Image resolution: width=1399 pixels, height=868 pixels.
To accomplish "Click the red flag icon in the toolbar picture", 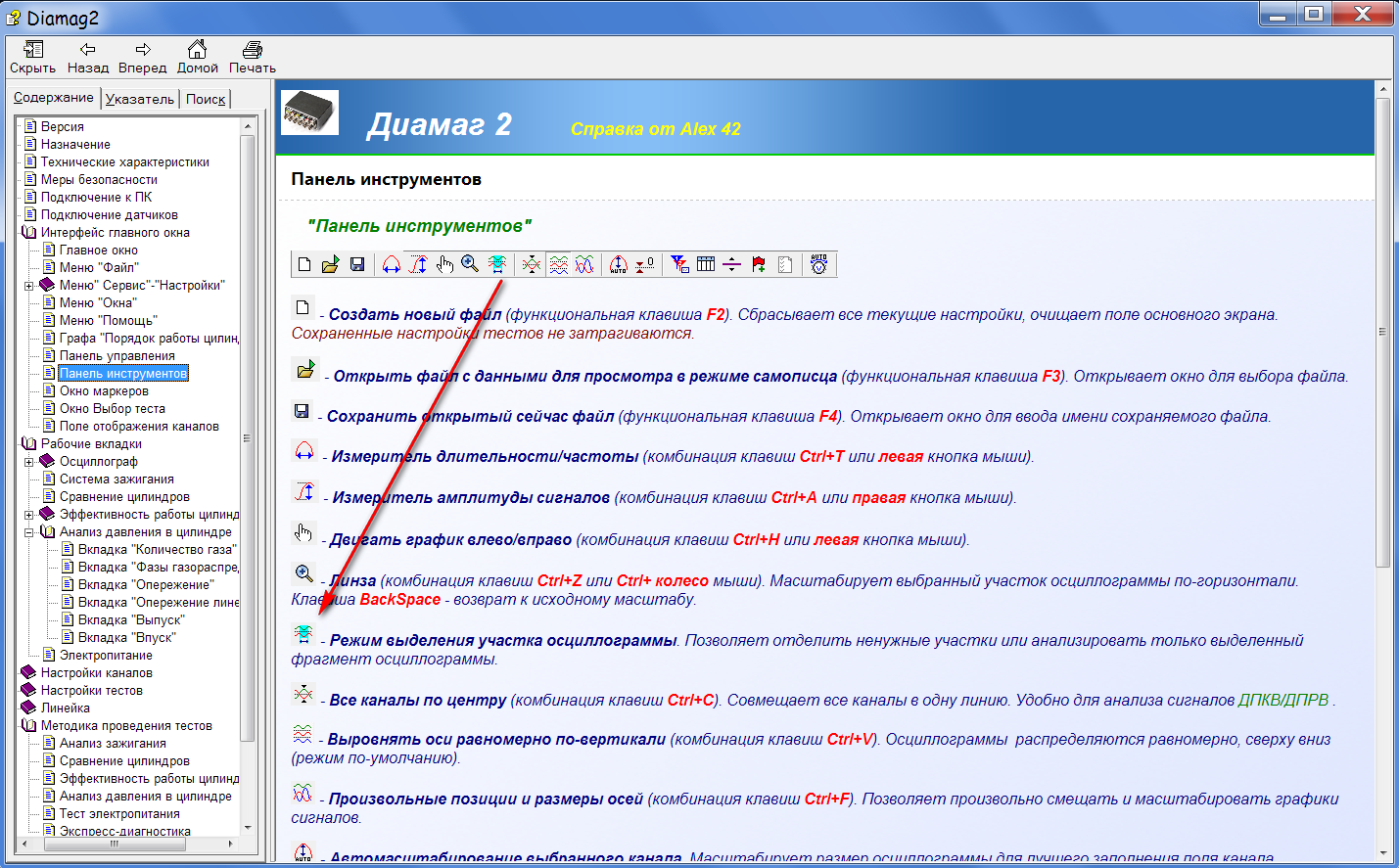I will click(759, 264).
